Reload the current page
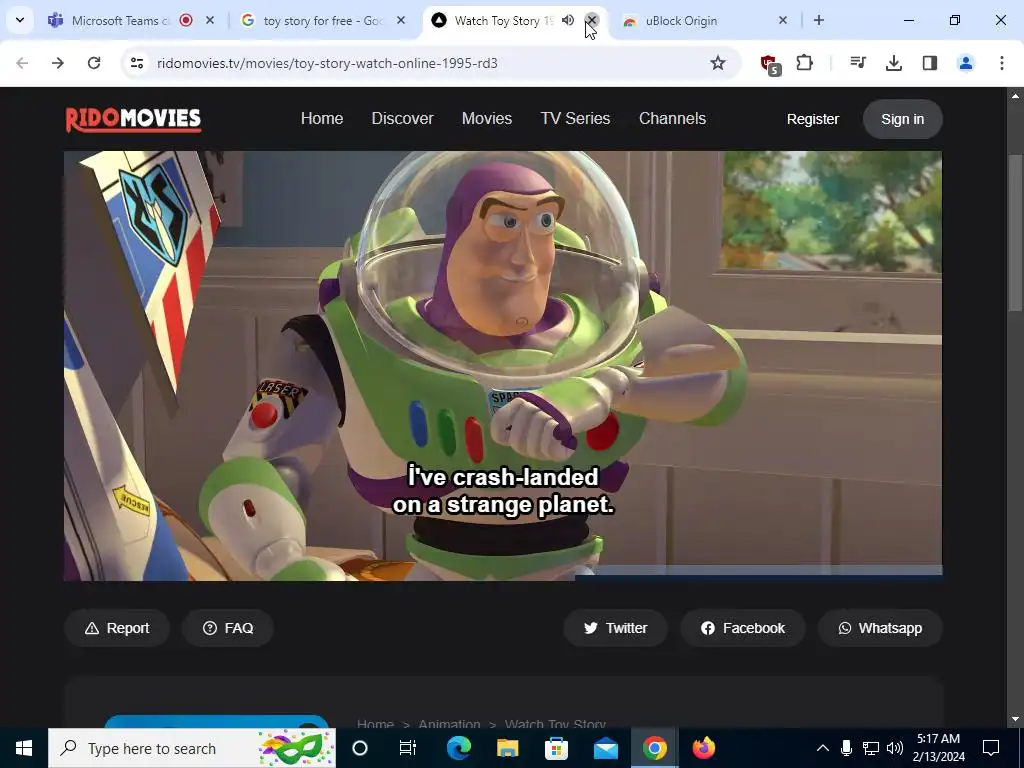 tap(94, 63)
